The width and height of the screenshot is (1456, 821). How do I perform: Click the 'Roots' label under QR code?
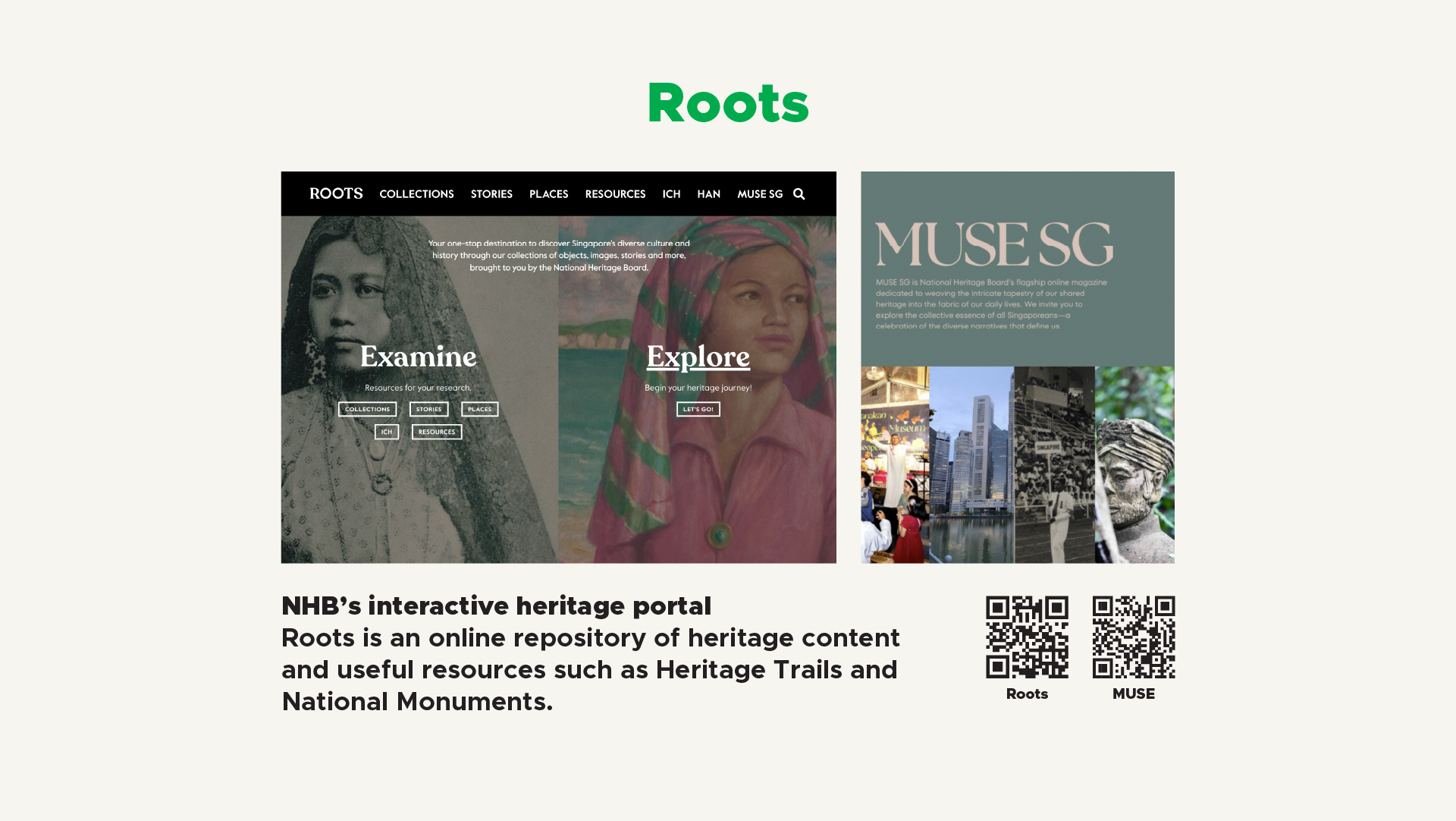pos(1027,694)
